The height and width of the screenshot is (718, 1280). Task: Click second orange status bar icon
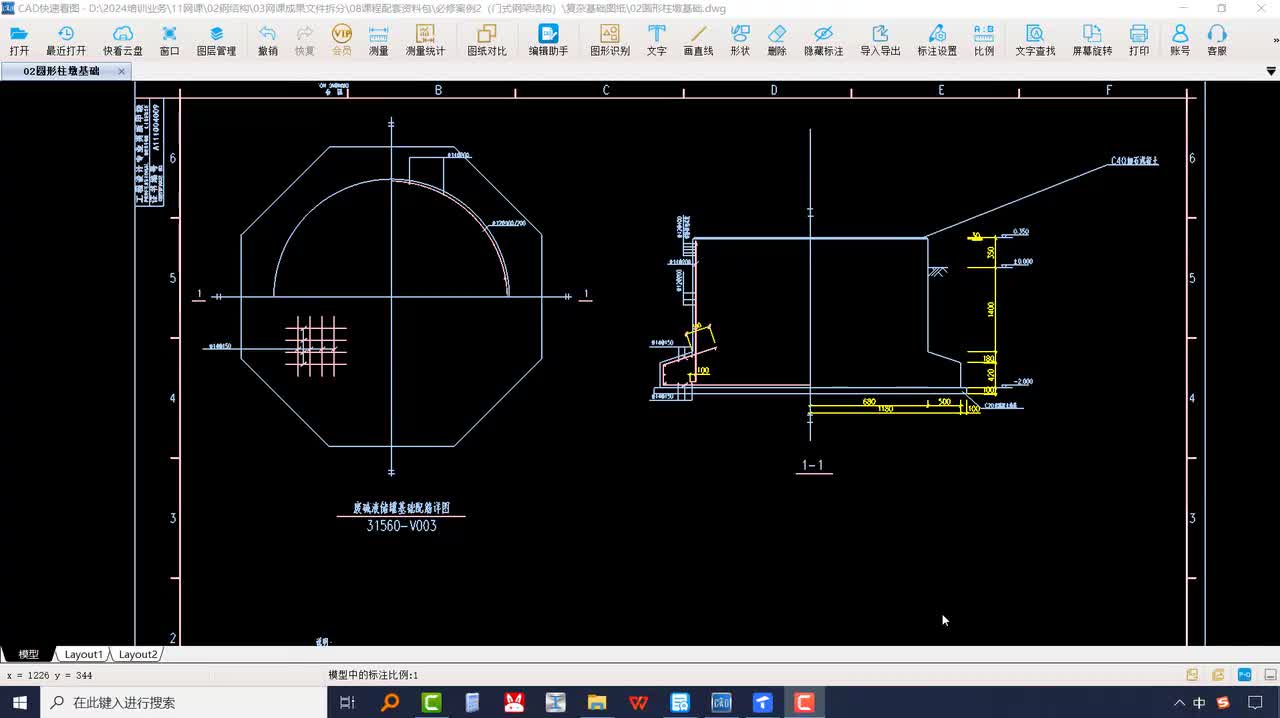pyautogui.click(x=1218, y=675)
